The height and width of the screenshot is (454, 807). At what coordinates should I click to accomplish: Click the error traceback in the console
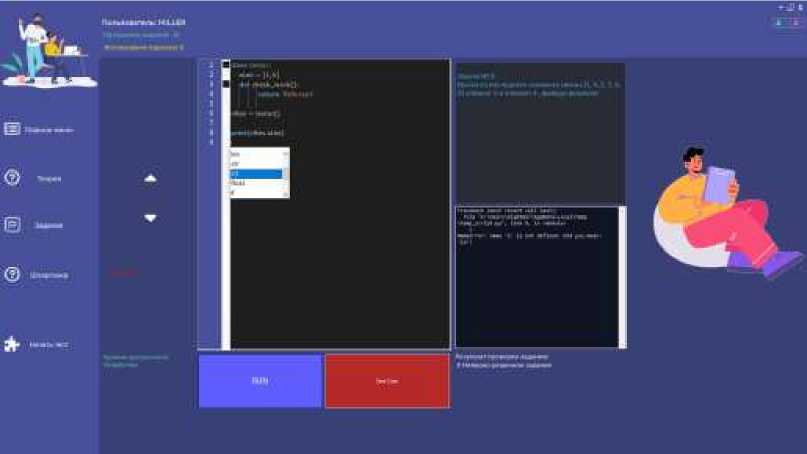pyautogui.click(x=529, y=226)
